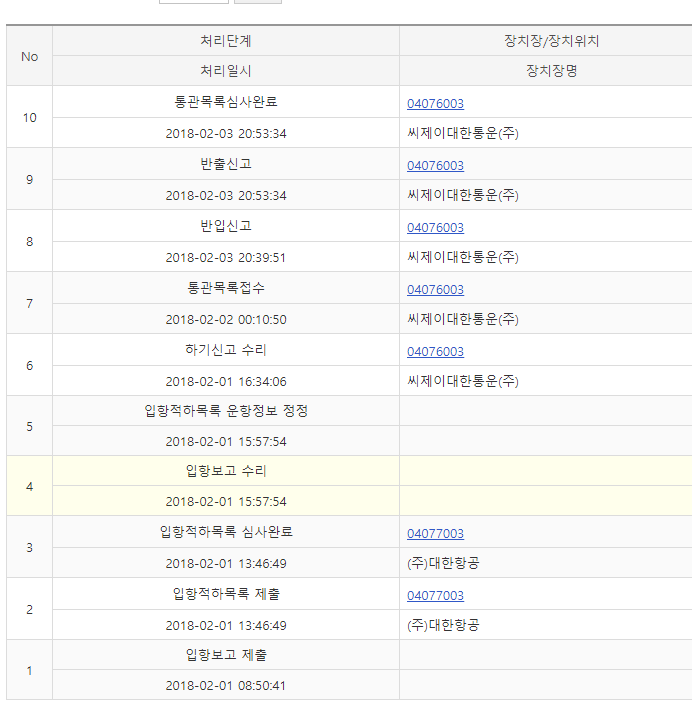Click the 처리일시 column header

point(226,71)
